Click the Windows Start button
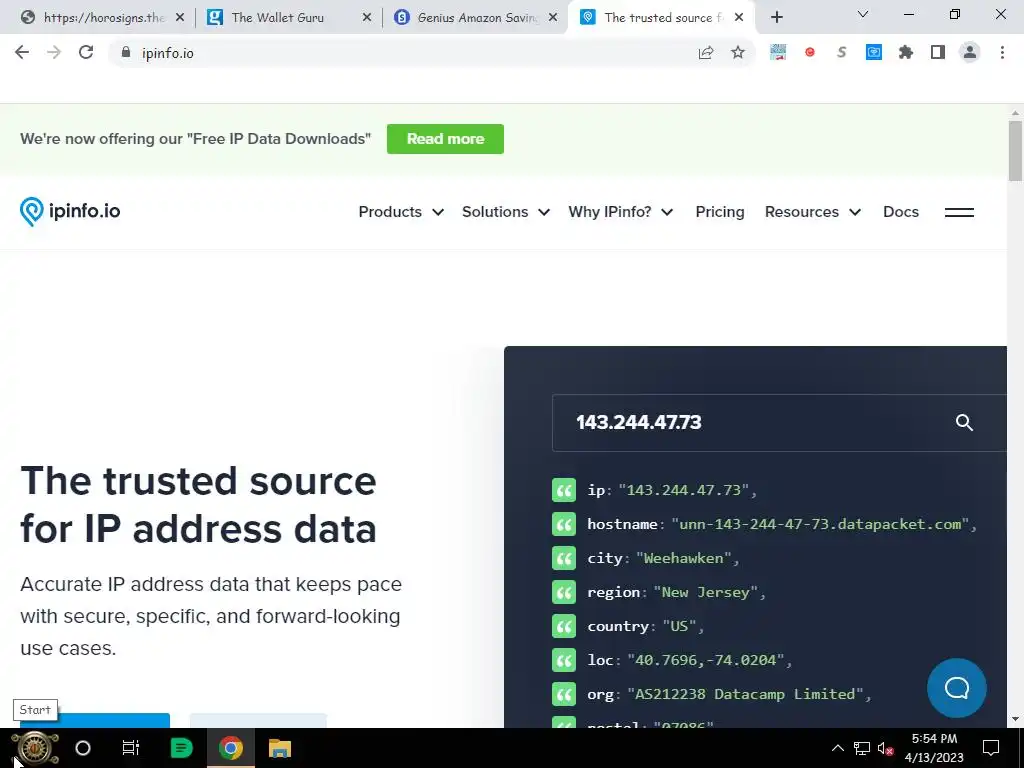The width and height of the screenshot is (1024, 768). pyautogui.click(x=35, y=748)
